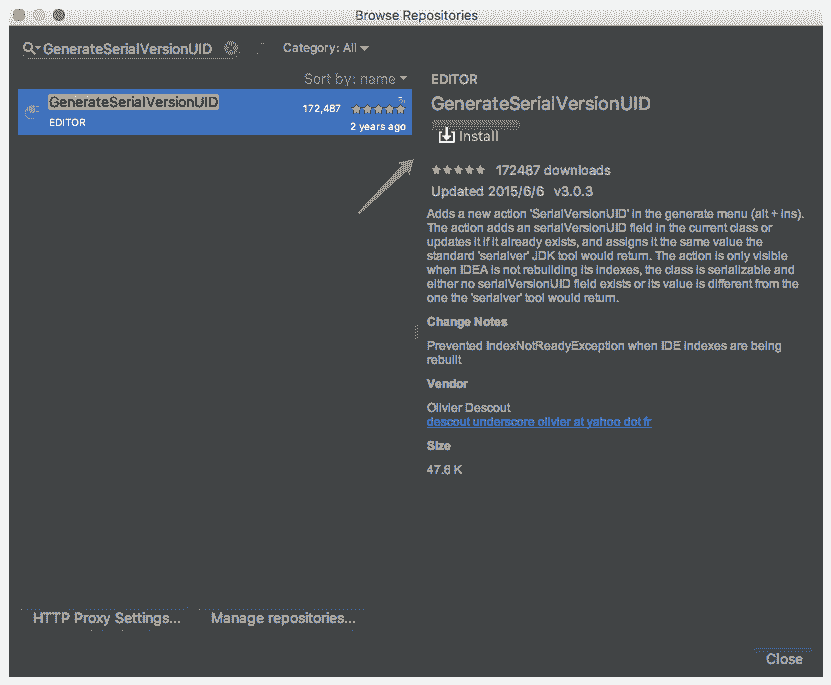Expand the Category: All dropdown
This screenshot has height=685, width=831.
click(x=326, y=48)
